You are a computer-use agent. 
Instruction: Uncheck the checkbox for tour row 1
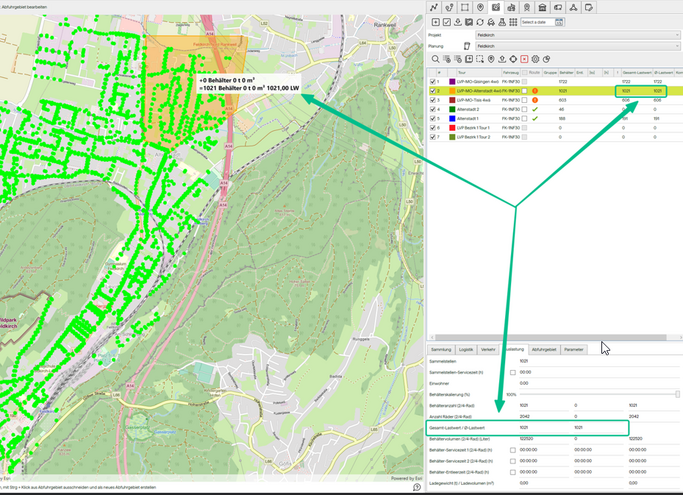[x=433, y=81]
